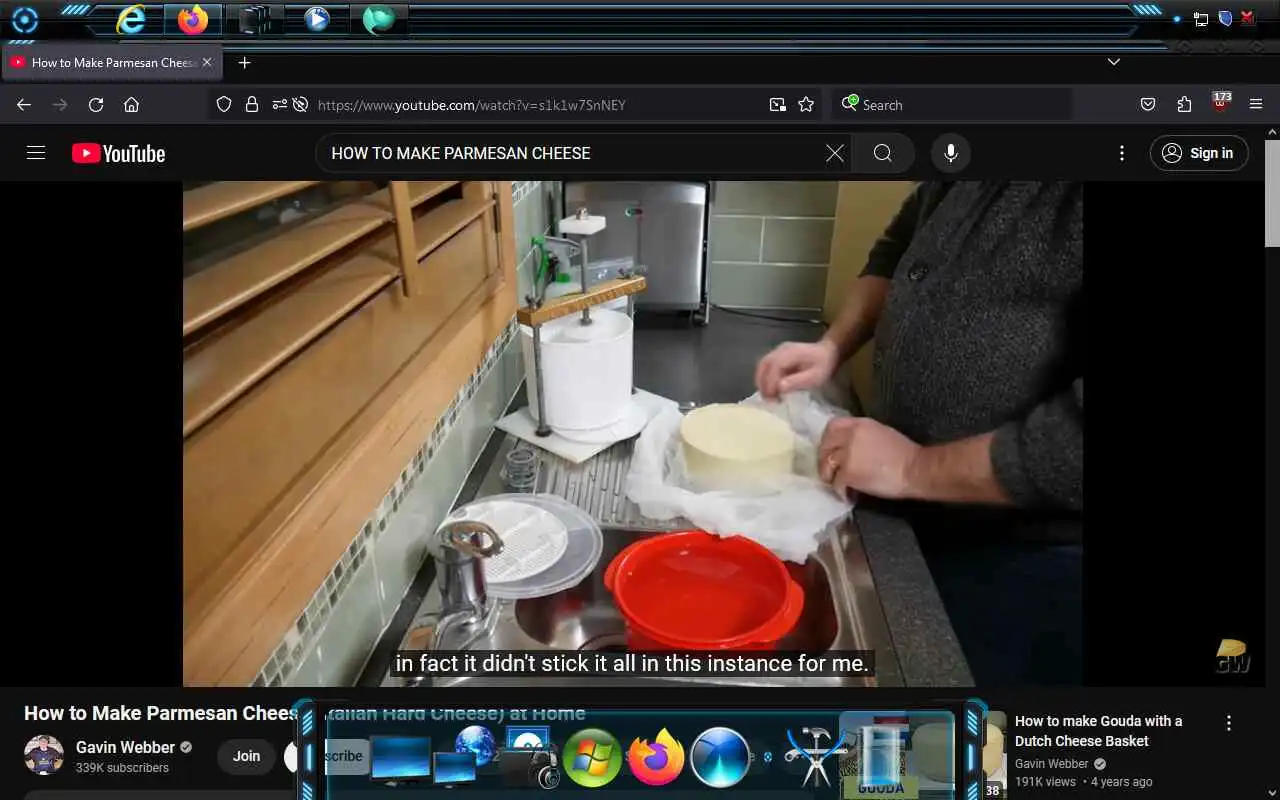Image resolution: width=1280 pixels, height=800 pixels.
Task: Open the YouTube guide hamburger menu
Action: coord(36,153)
